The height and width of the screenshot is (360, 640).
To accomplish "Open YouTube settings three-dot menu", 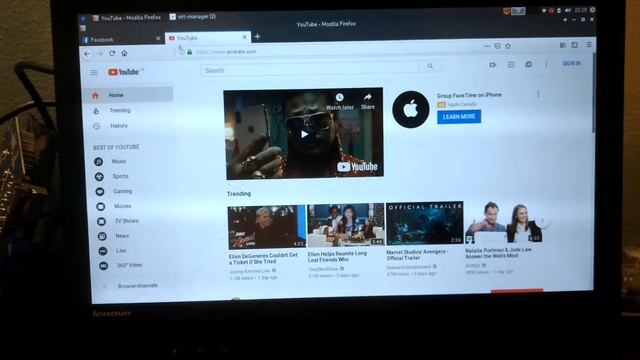I will click(x=546, y=64).
